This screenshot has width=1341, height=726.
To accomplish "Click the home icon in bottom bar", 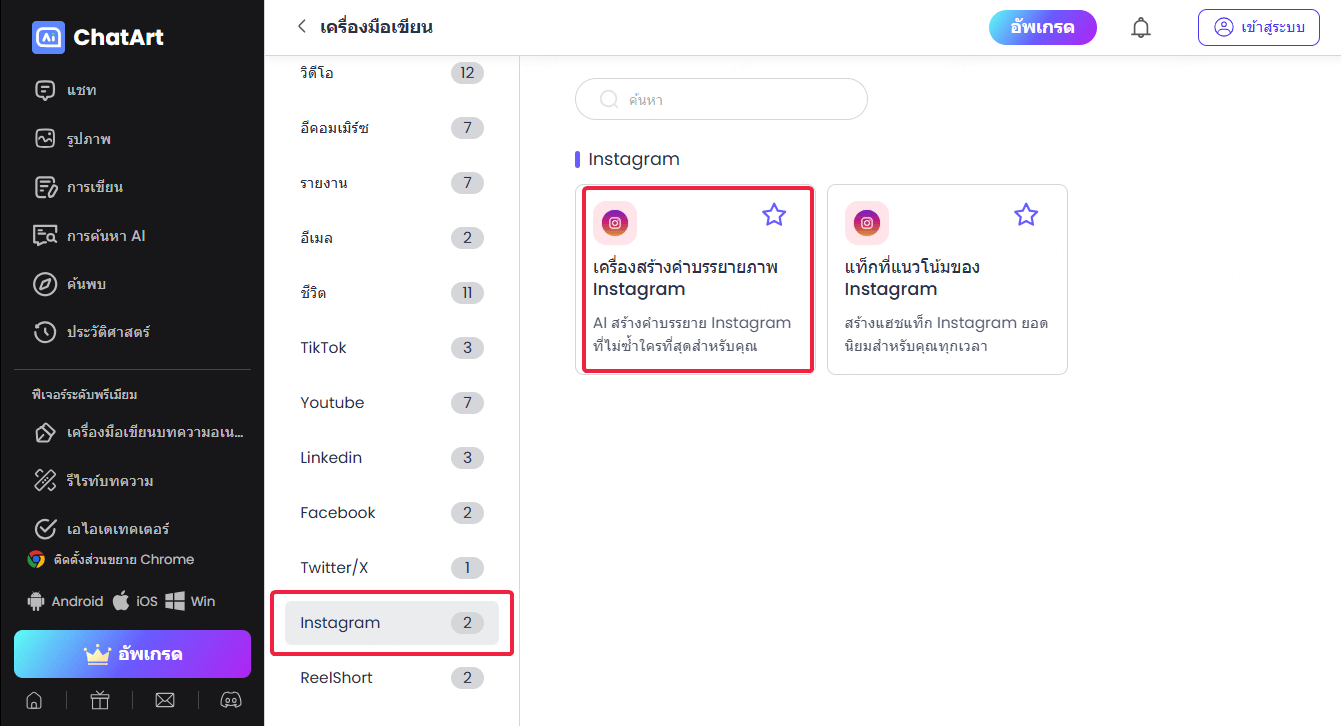I will click(x=34, y=701).
